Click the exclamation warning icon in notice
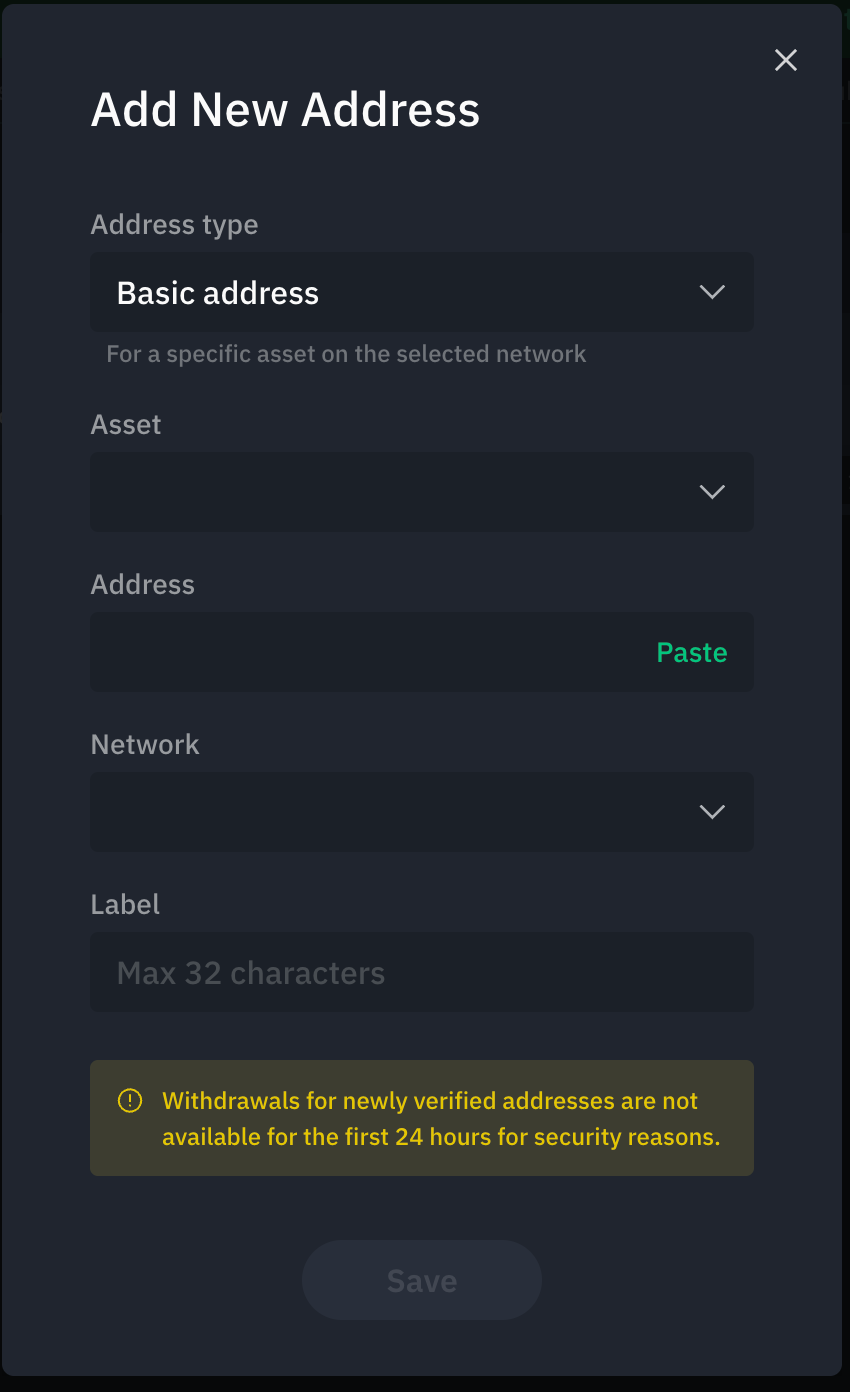Screen dimensions: 850x1392 pyautogui.click(x=130, y=1101)
